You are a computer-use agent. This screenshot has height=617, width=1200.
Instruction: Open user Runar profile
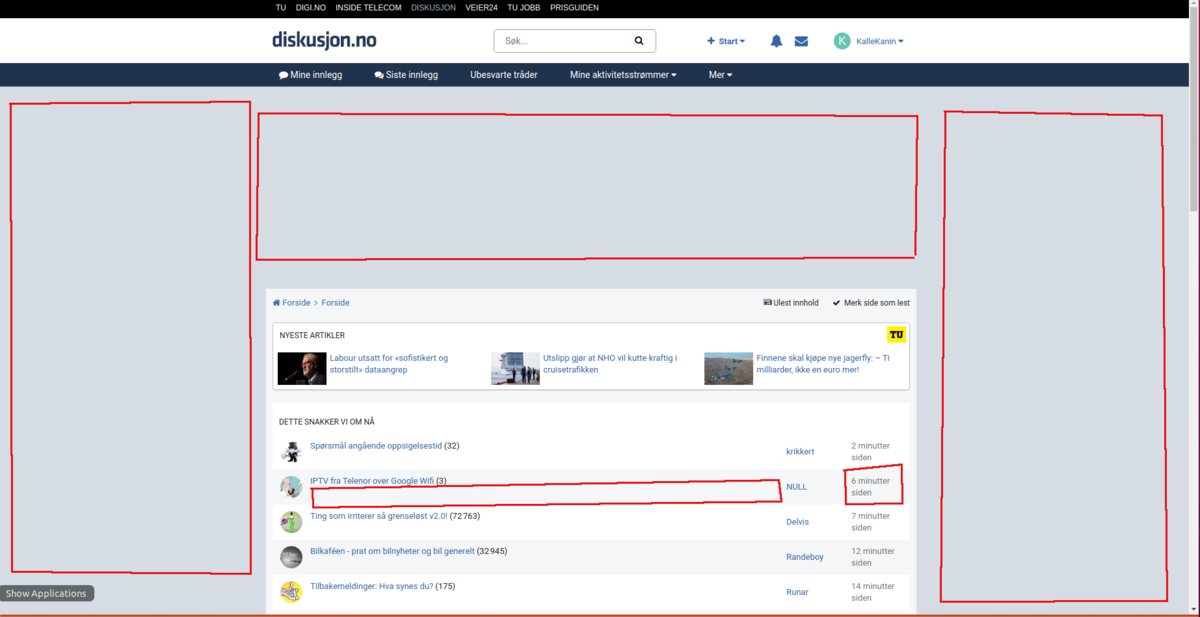(x=797, y=592)
